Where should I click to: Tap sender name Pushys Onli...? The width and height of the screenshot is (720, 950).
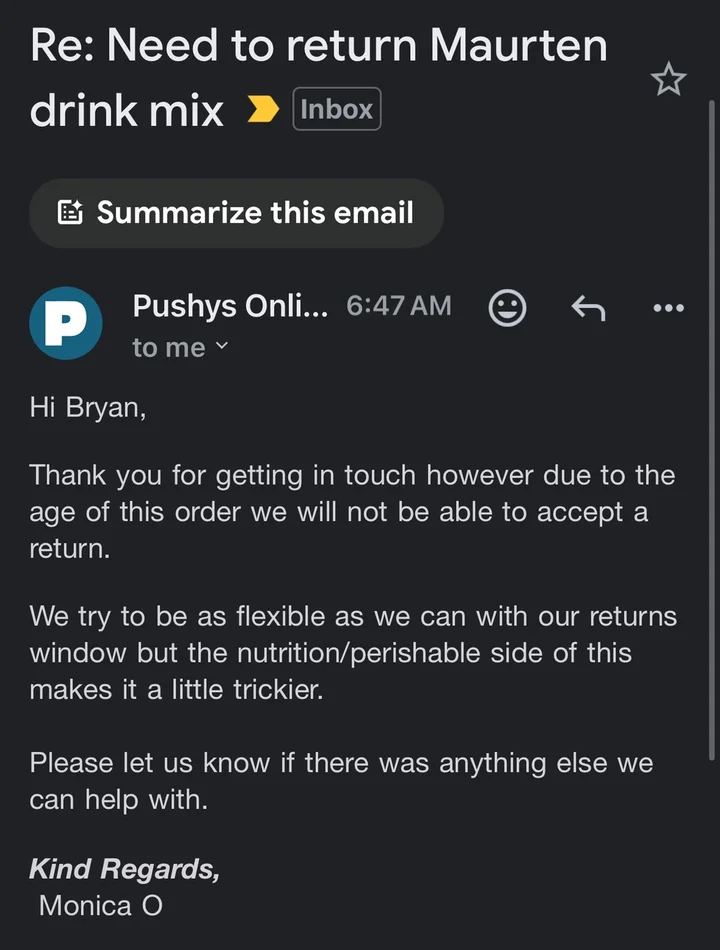[230, 306]
